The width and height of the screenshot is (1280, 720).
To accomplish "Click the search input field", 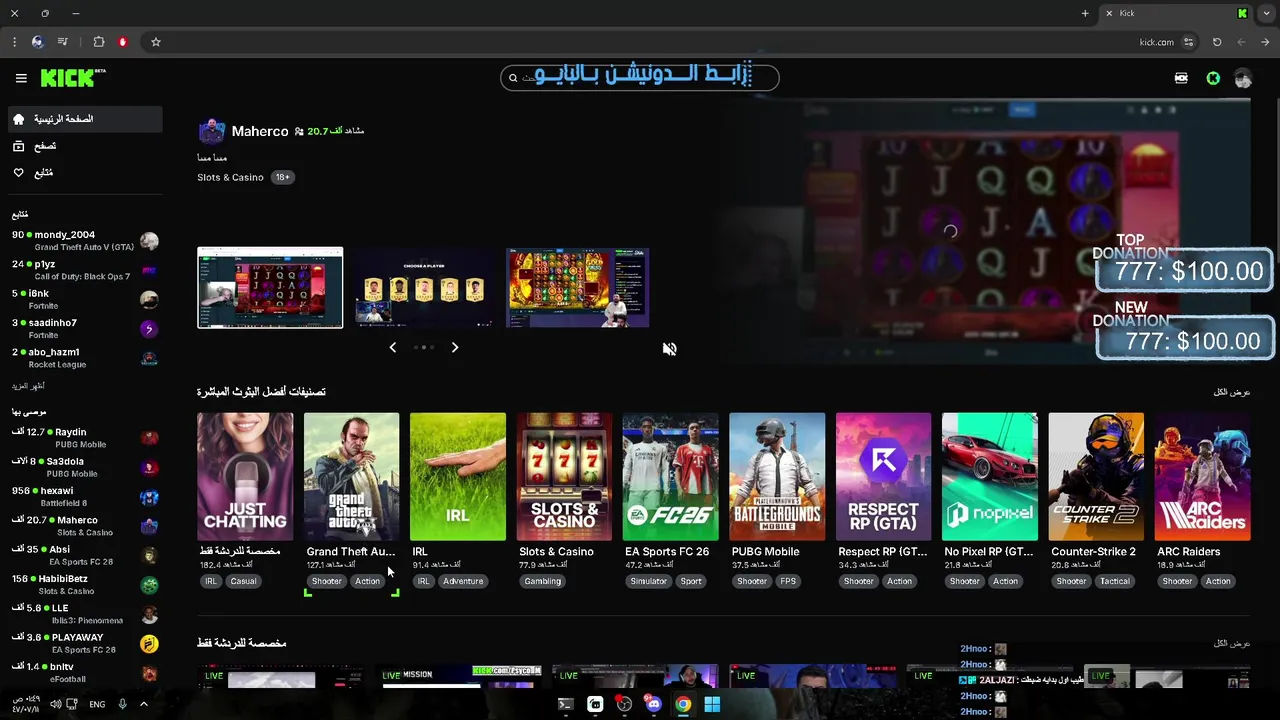I will tap(640, 77).
